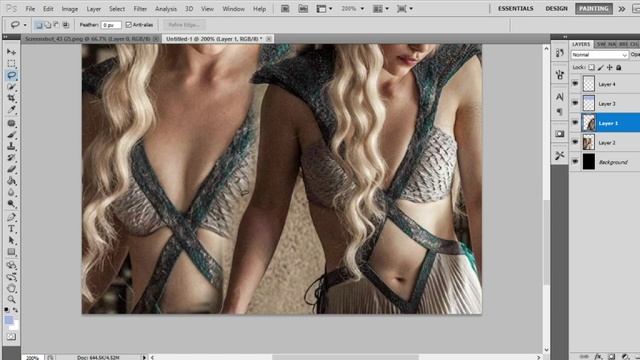Switch to Design workspace
Screen dimensions: 640x360
[x=556, y=9]
